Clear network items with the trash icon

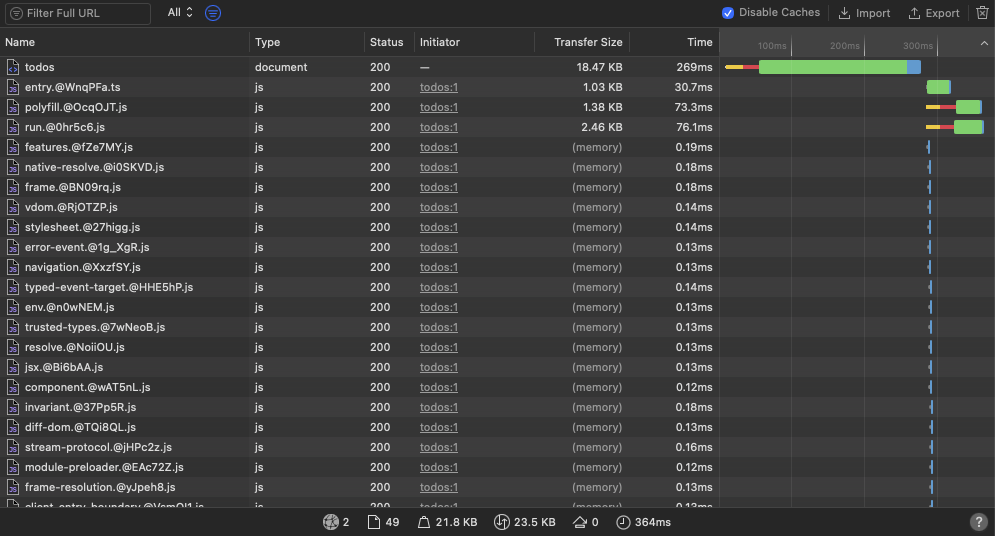point(982,13)
